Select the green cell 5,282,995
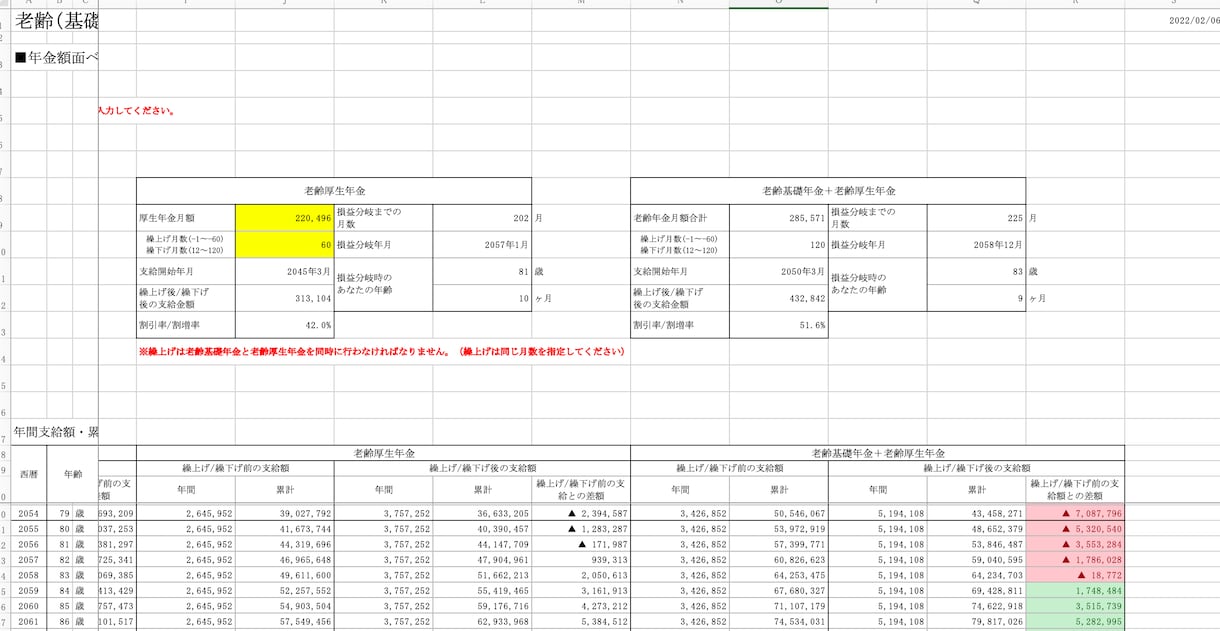The width and height of the screenshot is (1220, 631). click(x=1075, y=621)
